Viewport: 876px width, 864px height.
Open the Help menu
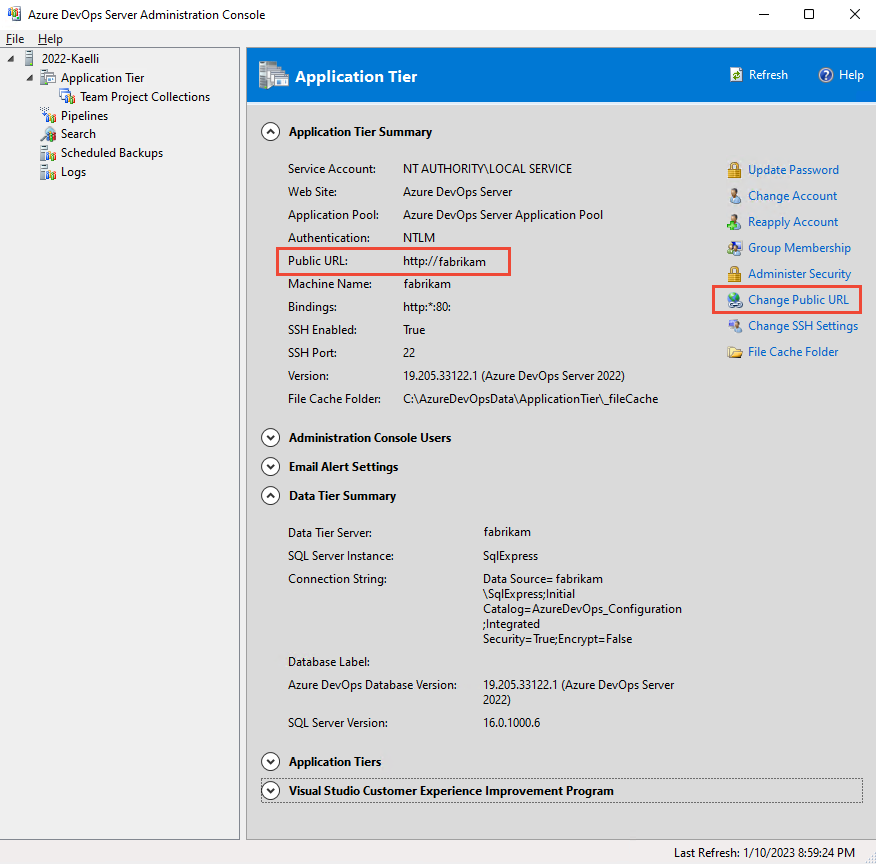click(x=50, y=38)
